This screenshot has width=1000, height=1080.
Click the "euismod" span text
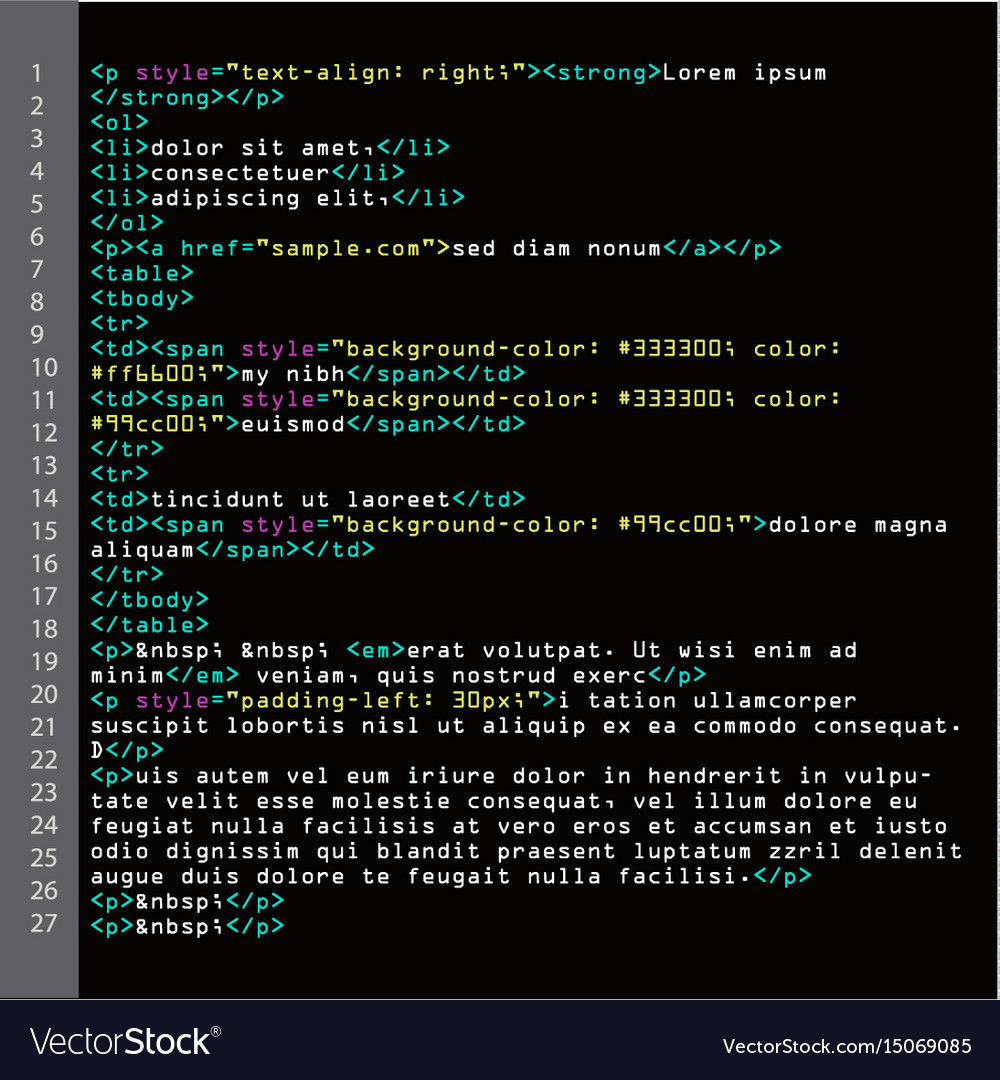(x=293, y=424)
